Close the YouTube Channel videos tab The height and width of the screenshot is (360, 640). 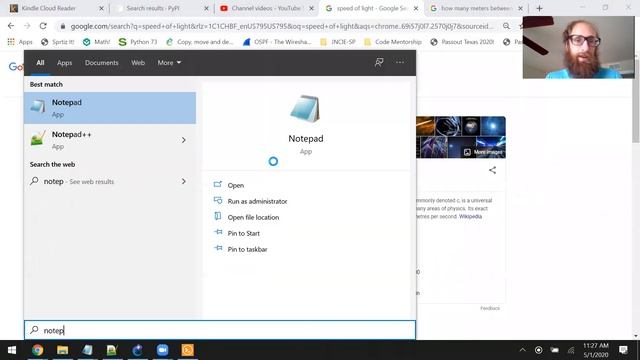[311, 8]
